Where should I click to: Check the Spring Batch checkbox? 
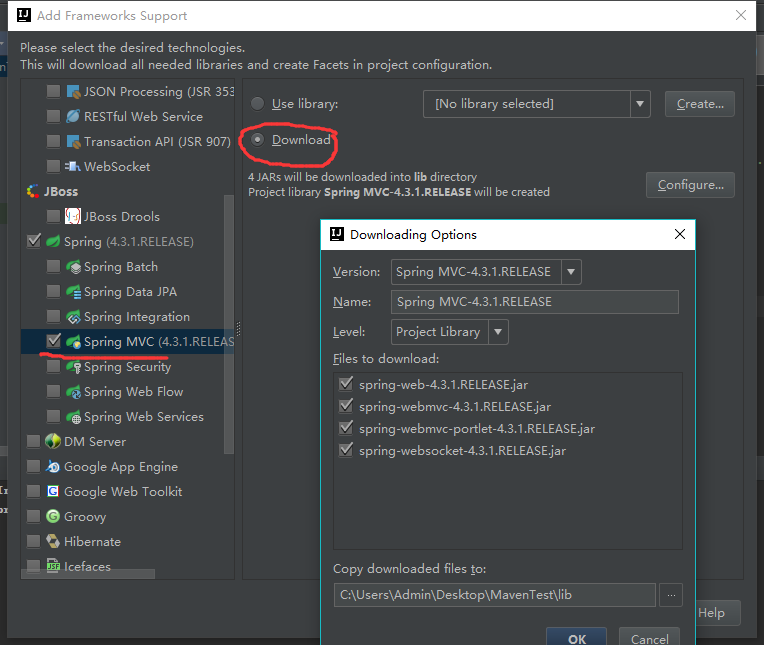point(53,266)
